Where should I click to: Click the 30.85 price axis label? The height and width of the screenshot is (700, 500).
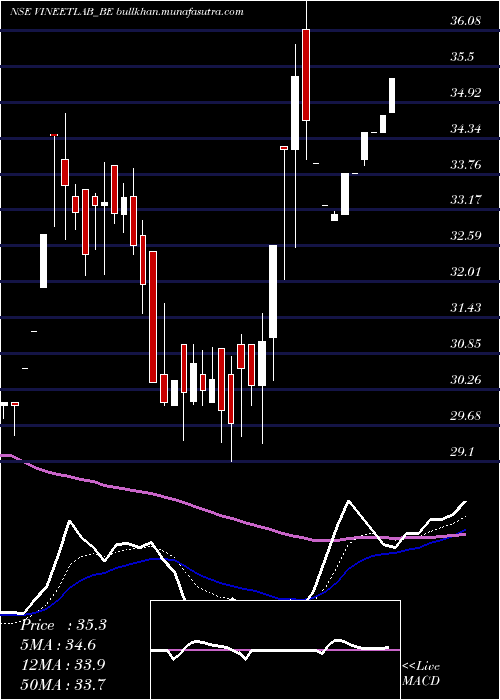466,344
